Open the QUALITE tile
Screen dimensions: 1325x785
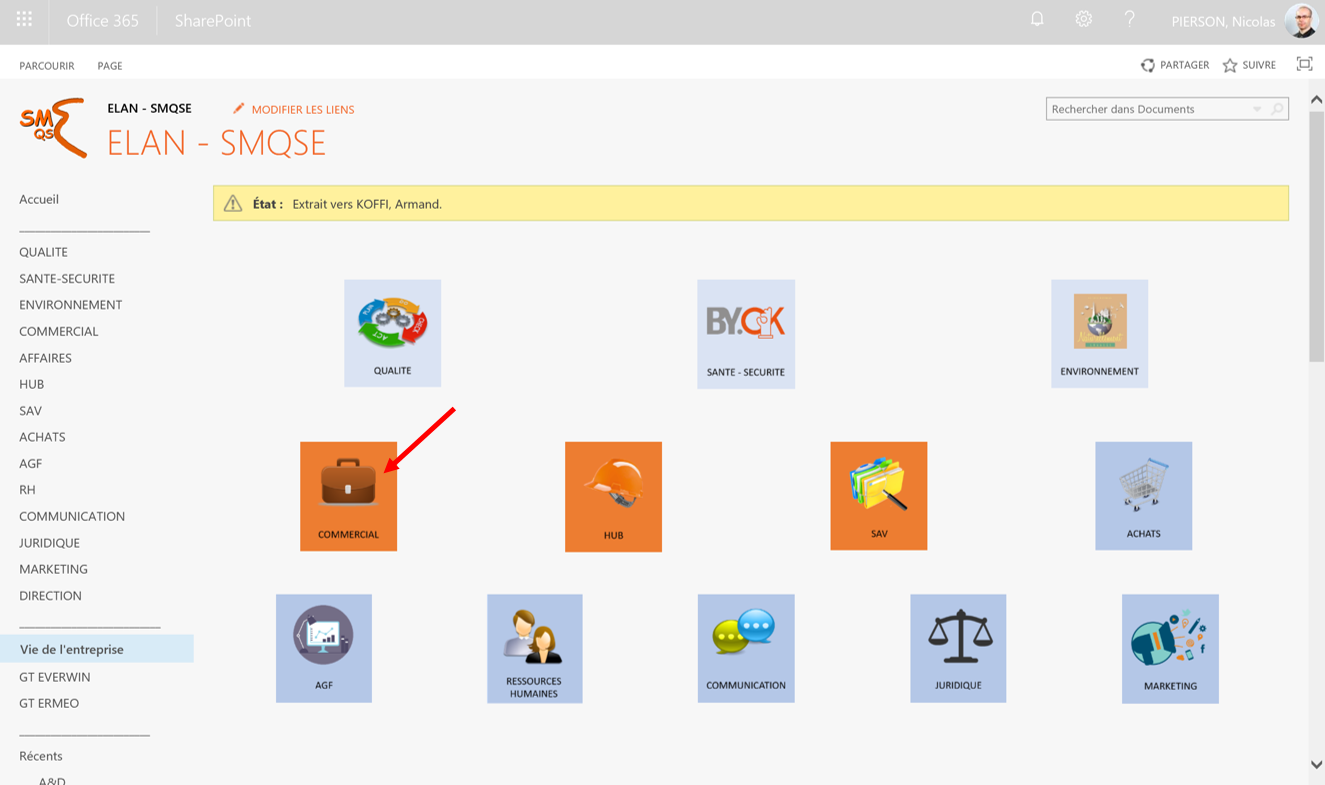392,333
